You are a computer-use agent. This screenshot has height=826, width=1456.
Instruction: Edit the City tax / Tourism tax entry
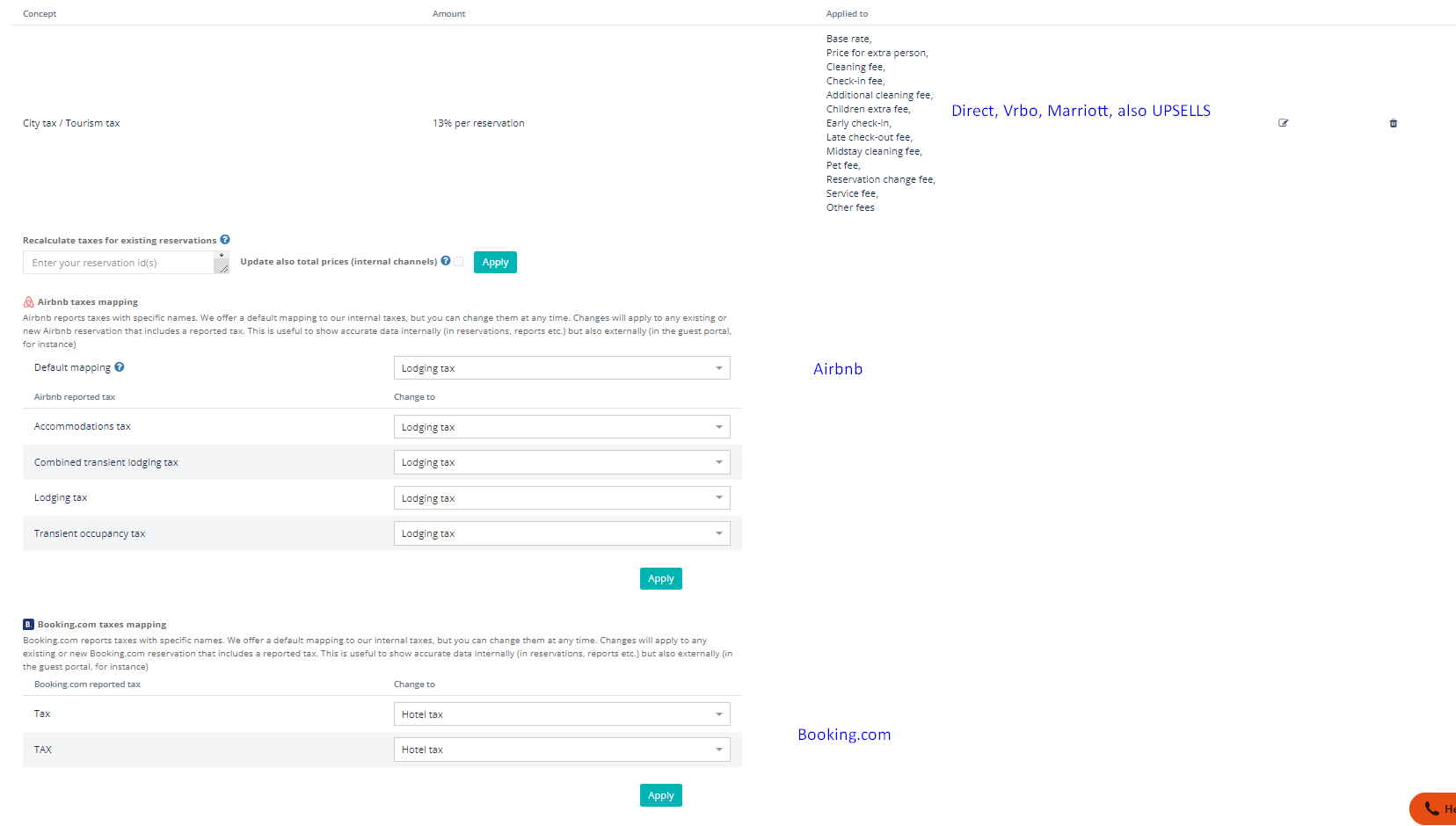pyautogui.click(x=1283, y=123)
